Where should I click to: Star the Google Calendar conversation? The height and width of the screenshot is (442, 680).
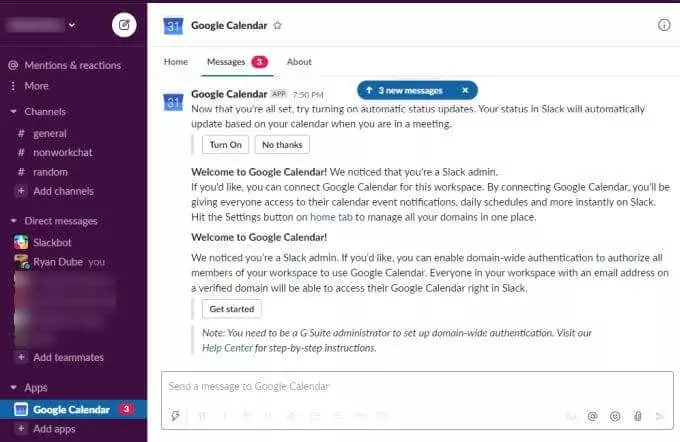(x=278, y=26)
